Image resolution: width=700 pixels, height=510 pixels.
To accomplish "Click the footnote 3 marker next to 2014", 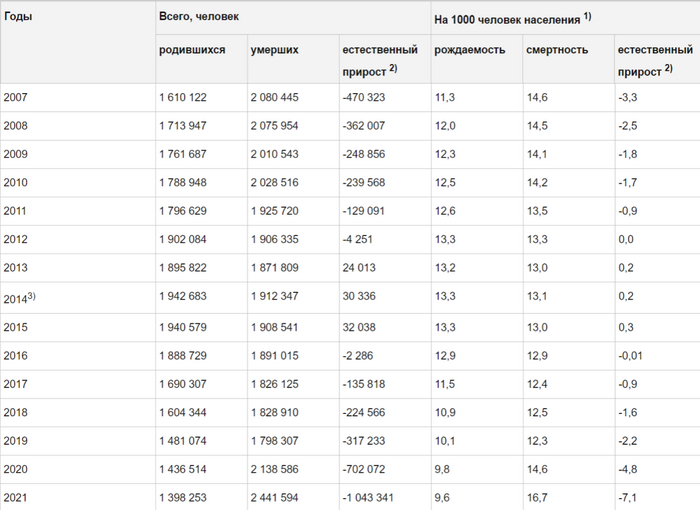I will click(x=33, y=296).
